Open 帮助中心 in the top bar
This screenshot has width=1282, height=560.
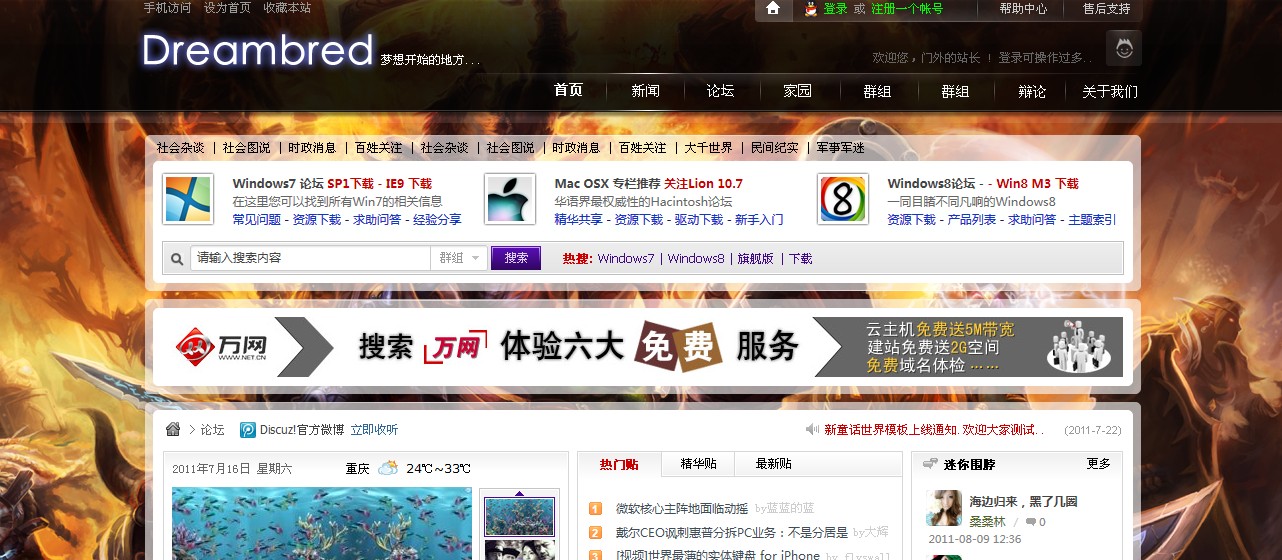click(x=1023, y=9)
